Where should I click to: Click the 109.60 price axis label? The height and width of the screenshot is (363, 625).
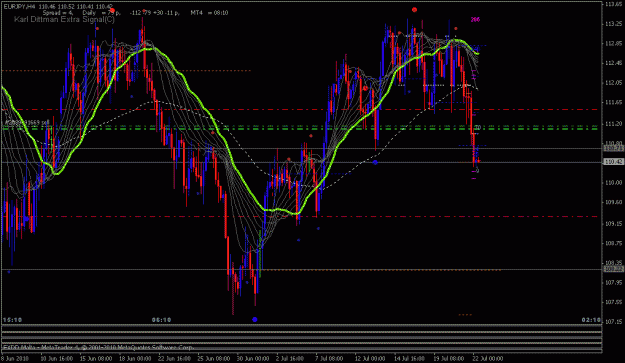(x=613, y=202)
